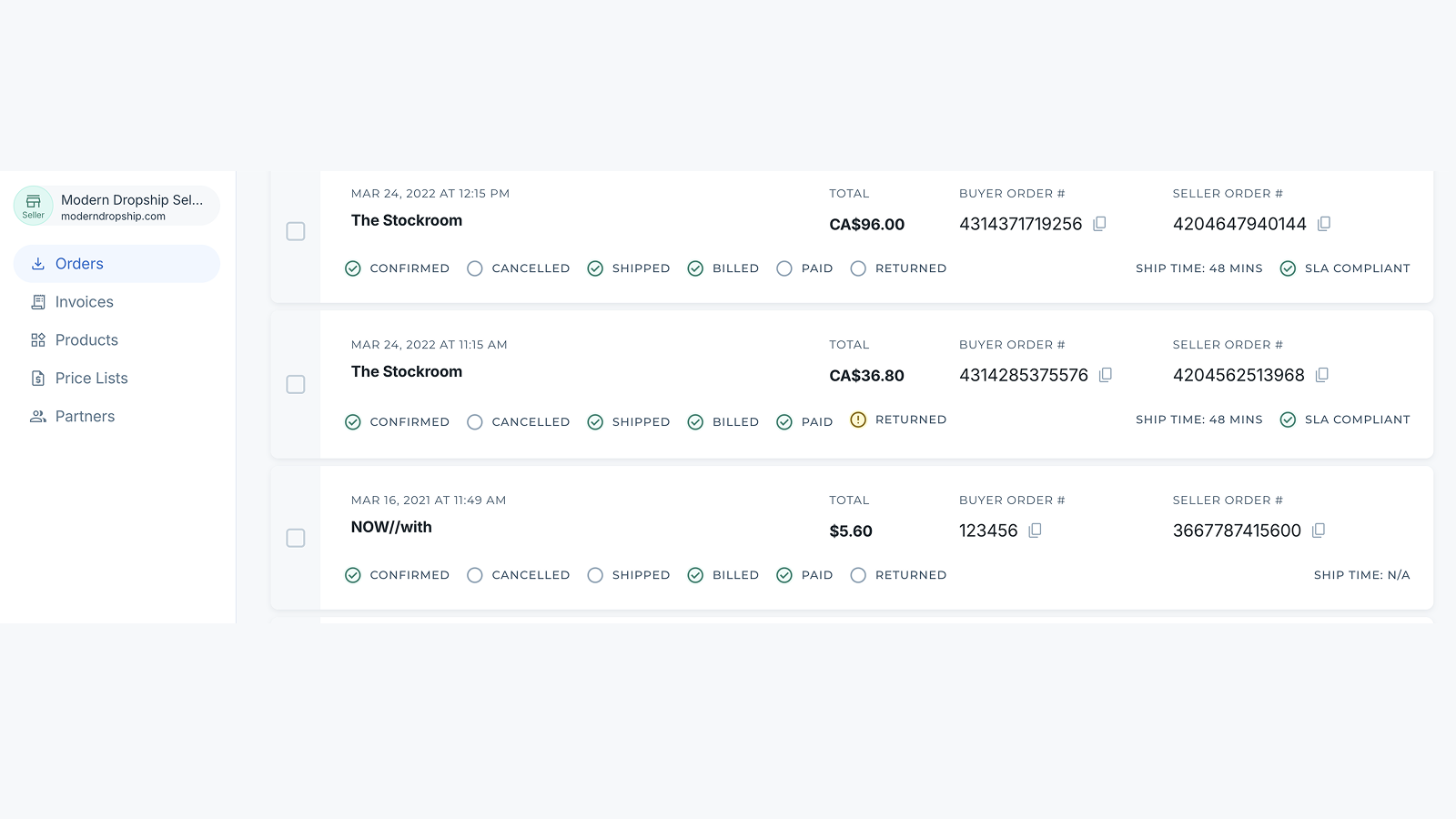The image size is (1456, 819).
Task: Go to Invoices in the sidebar
Action: [x=84, y=302]
